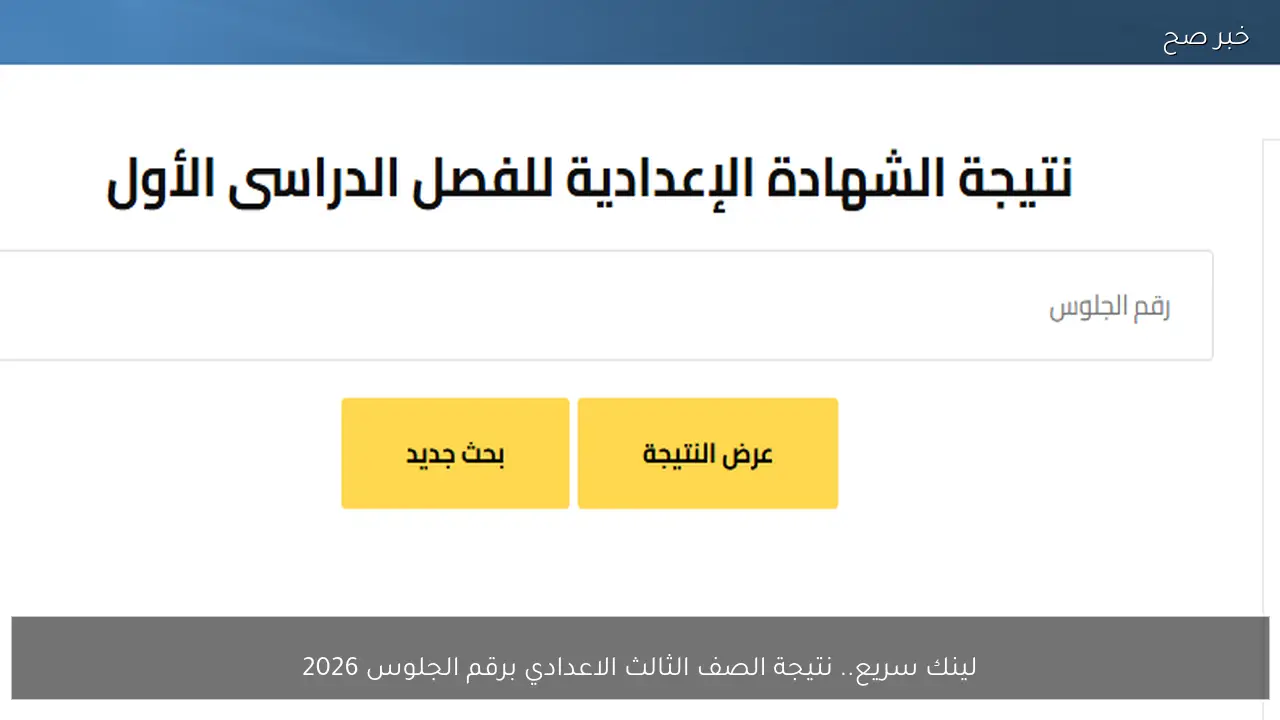Screen dimensions: 1280x720
Task: Click the left yellow button بحث جديد
Action: tap(455, 453)
